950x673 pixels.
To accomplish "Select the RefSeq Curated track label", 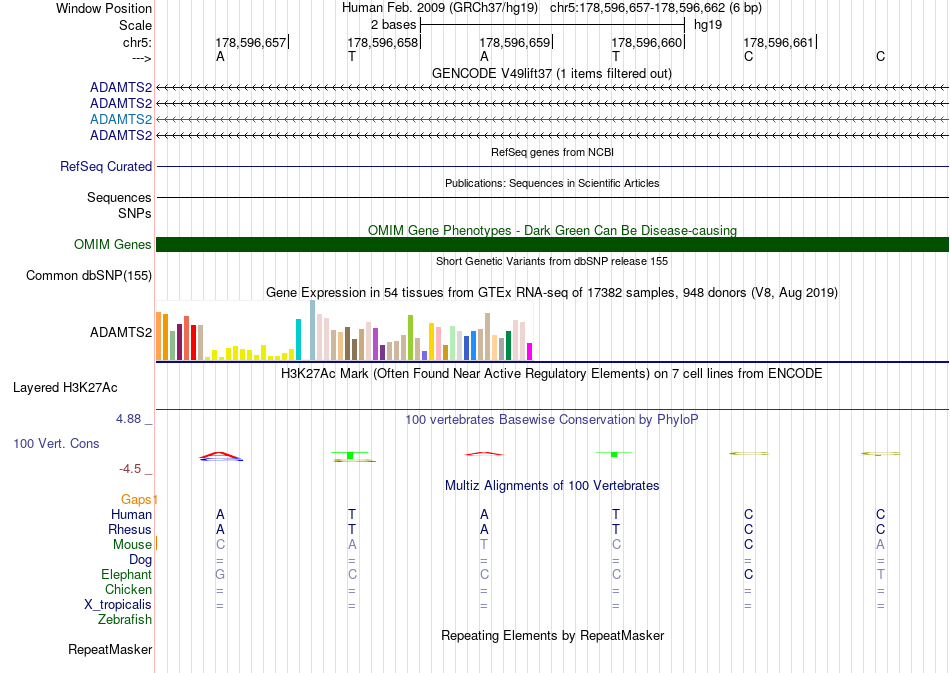I will pos(106,167).
